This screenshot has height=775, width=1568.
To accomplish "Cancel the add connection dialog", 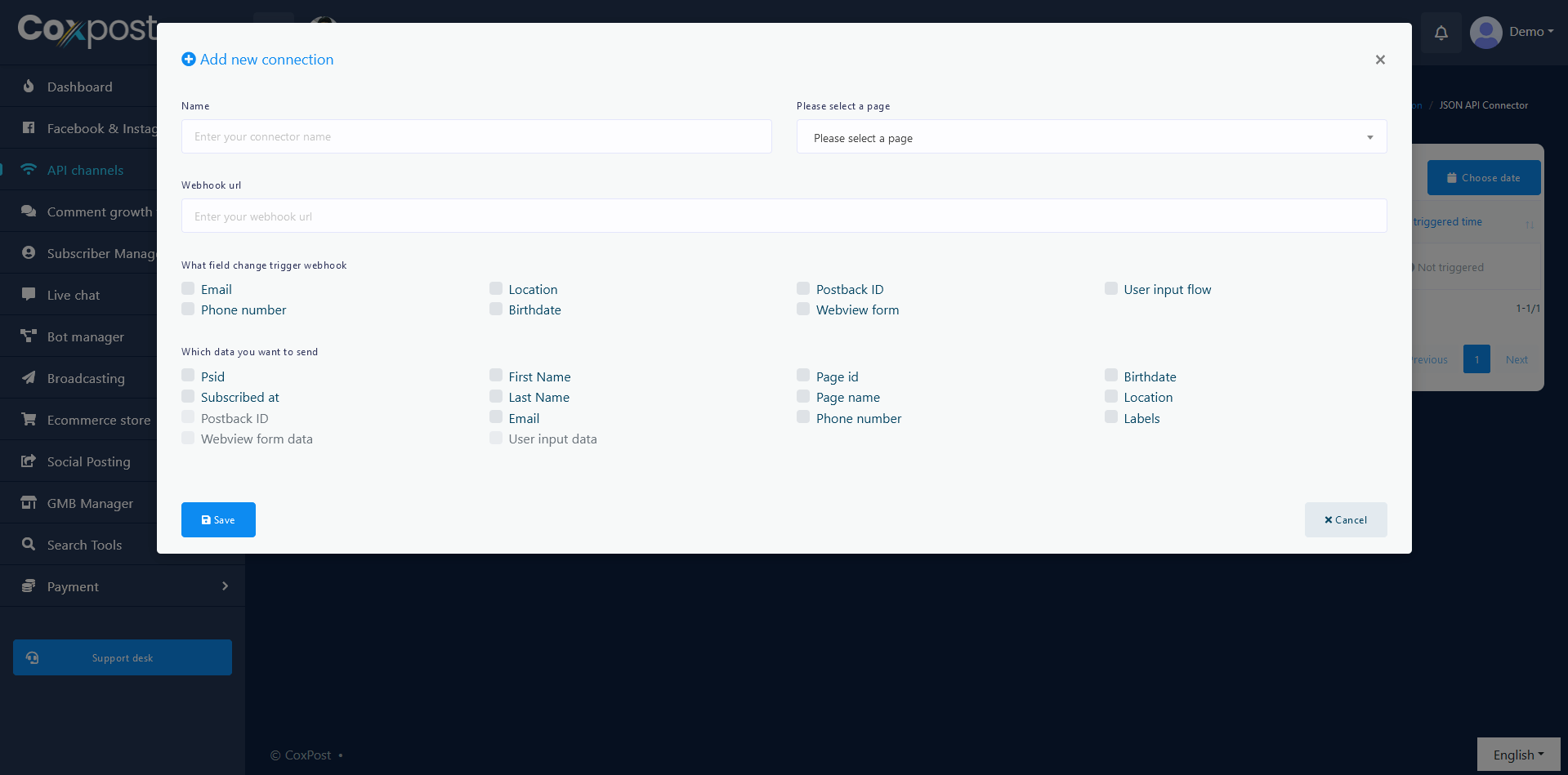I will 1345,519.
